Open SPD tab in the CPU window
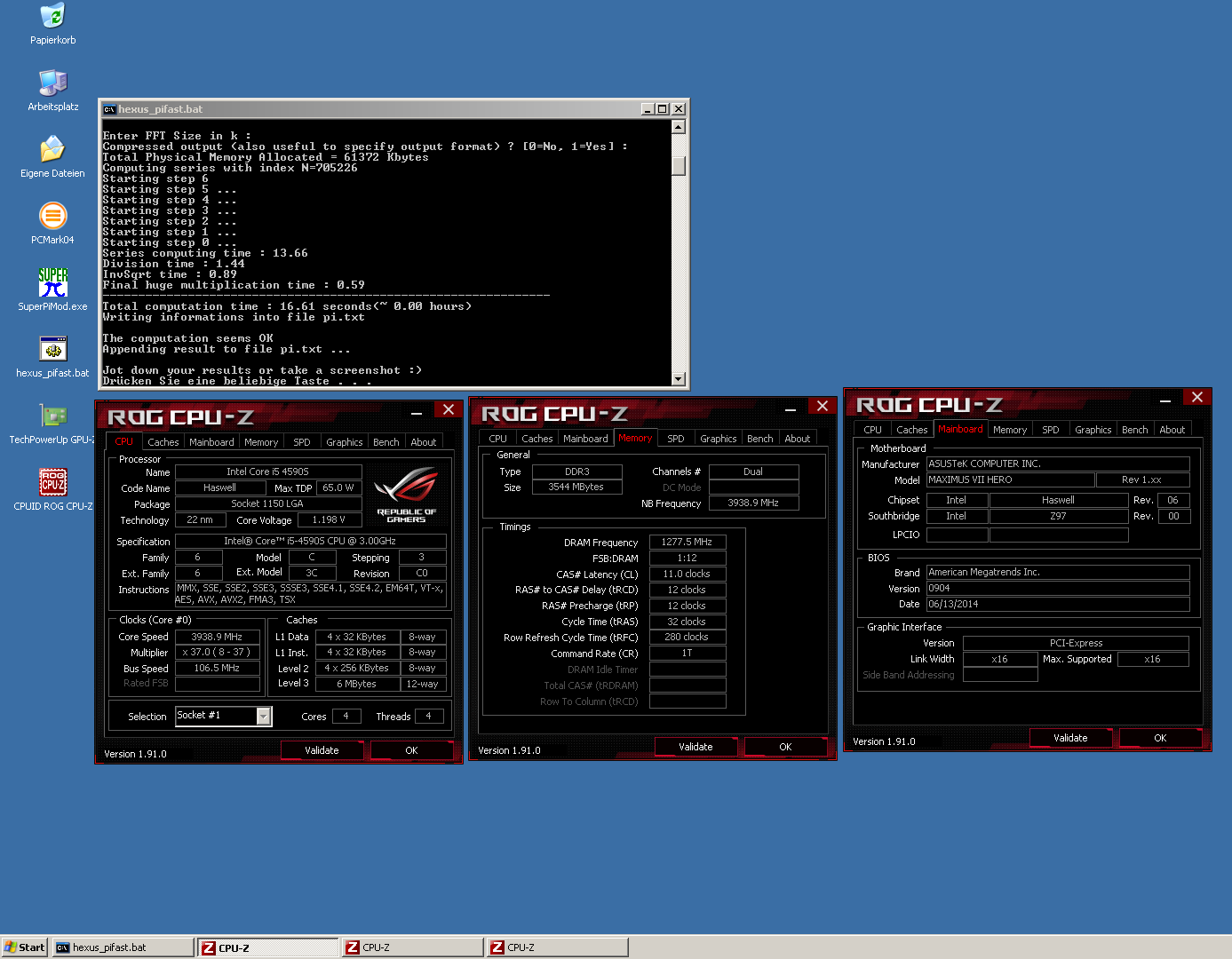 pos(302,442)
